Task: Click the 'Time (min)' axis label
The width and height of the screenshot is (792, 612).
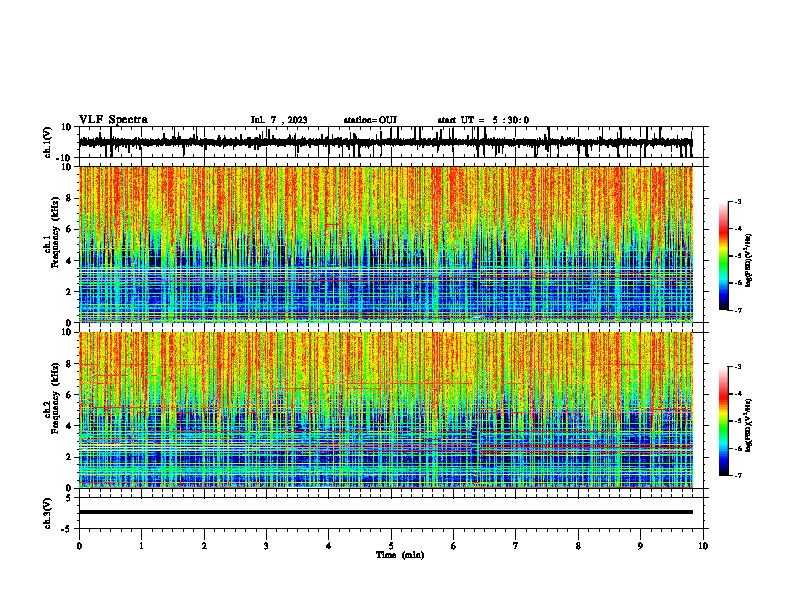Action: pos(400,555)
